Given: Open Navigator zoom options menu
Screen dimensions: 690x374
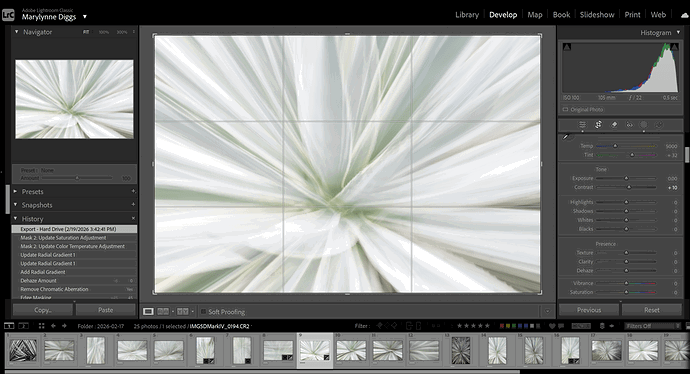Looking at the screenshot, I should (134, 32).
